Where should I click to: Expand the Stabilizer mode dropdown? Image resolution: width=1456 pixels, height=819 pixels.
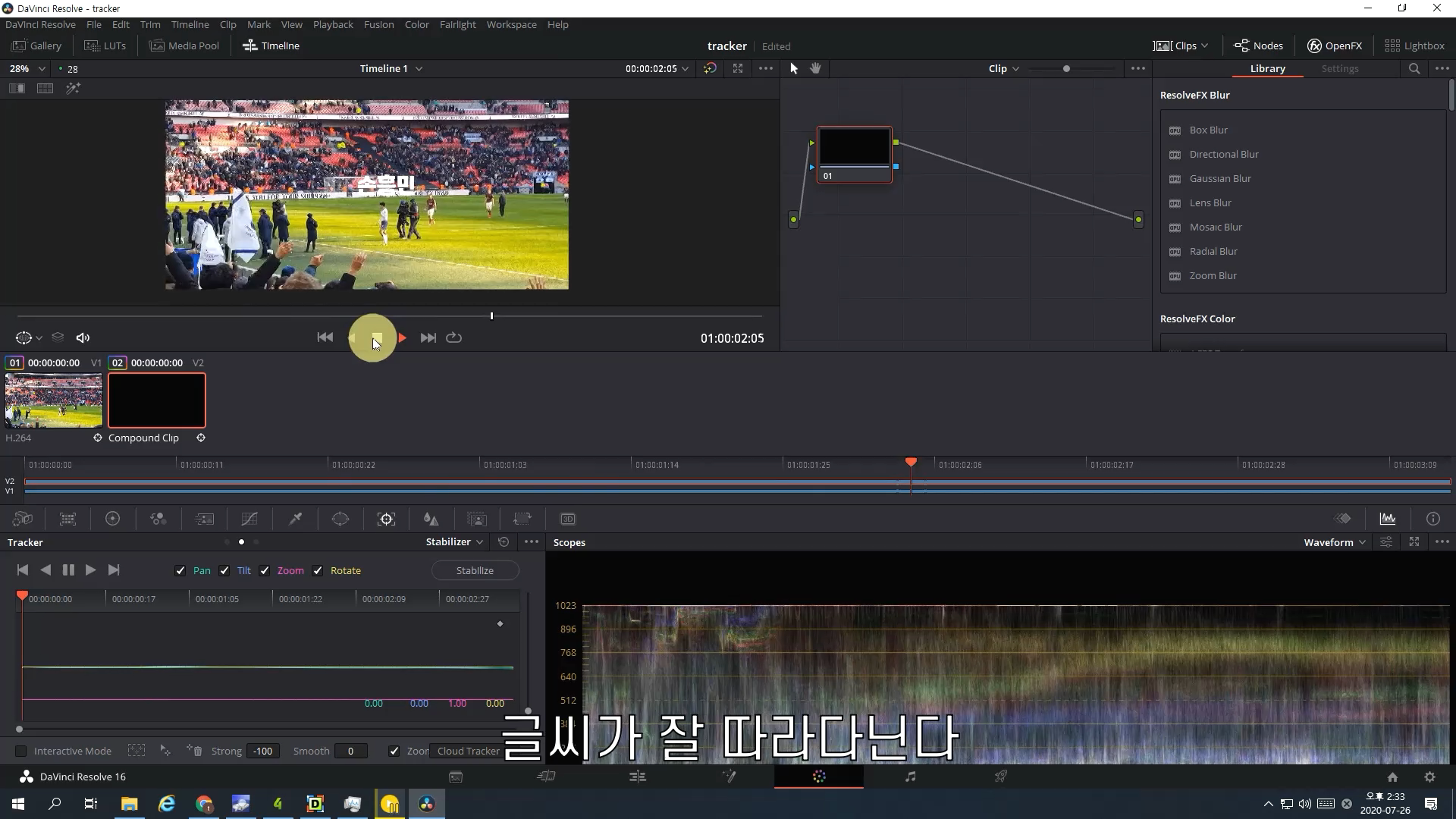[454, 542]
